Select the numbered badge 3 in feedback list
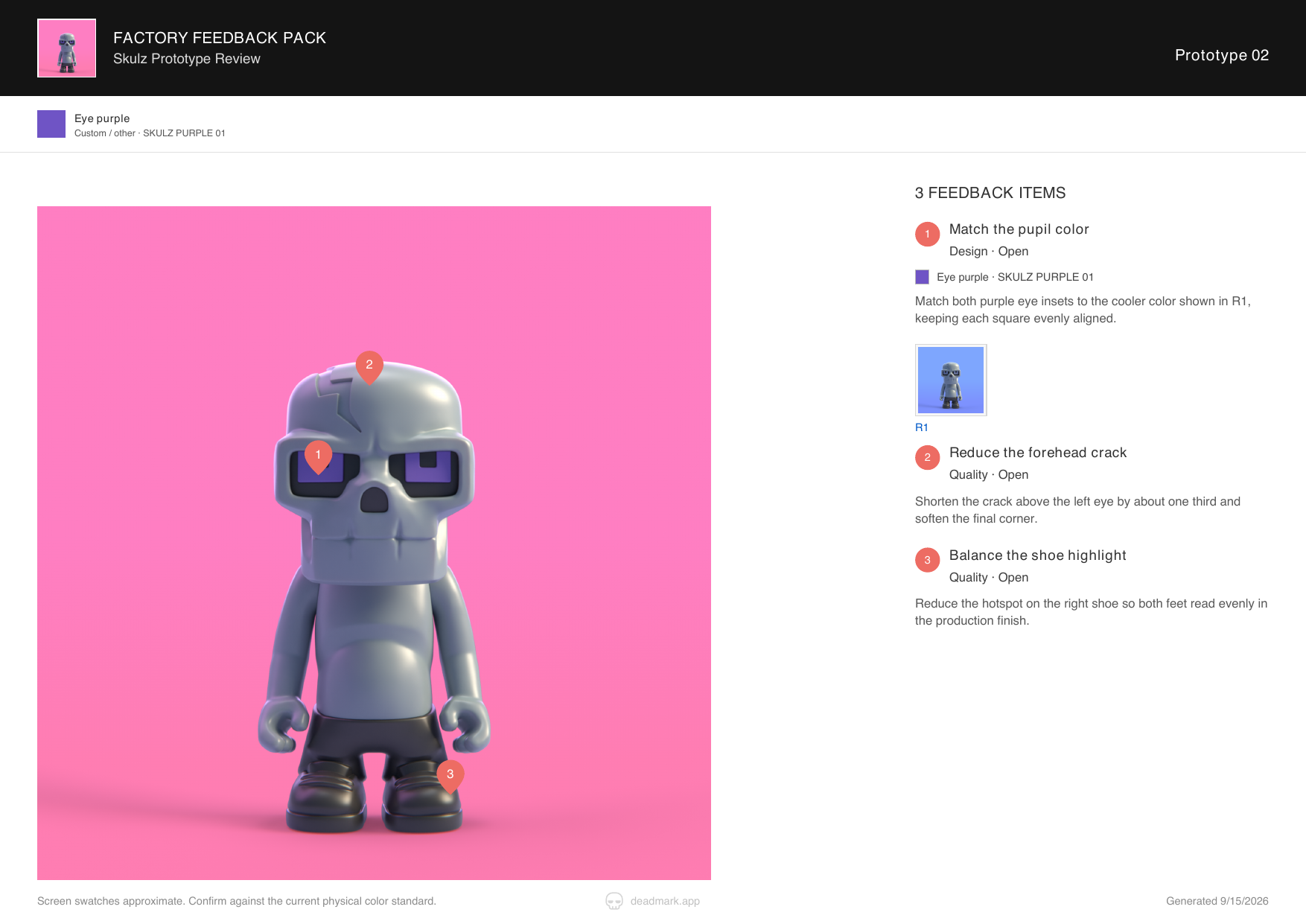 click(x=927, y=560)
